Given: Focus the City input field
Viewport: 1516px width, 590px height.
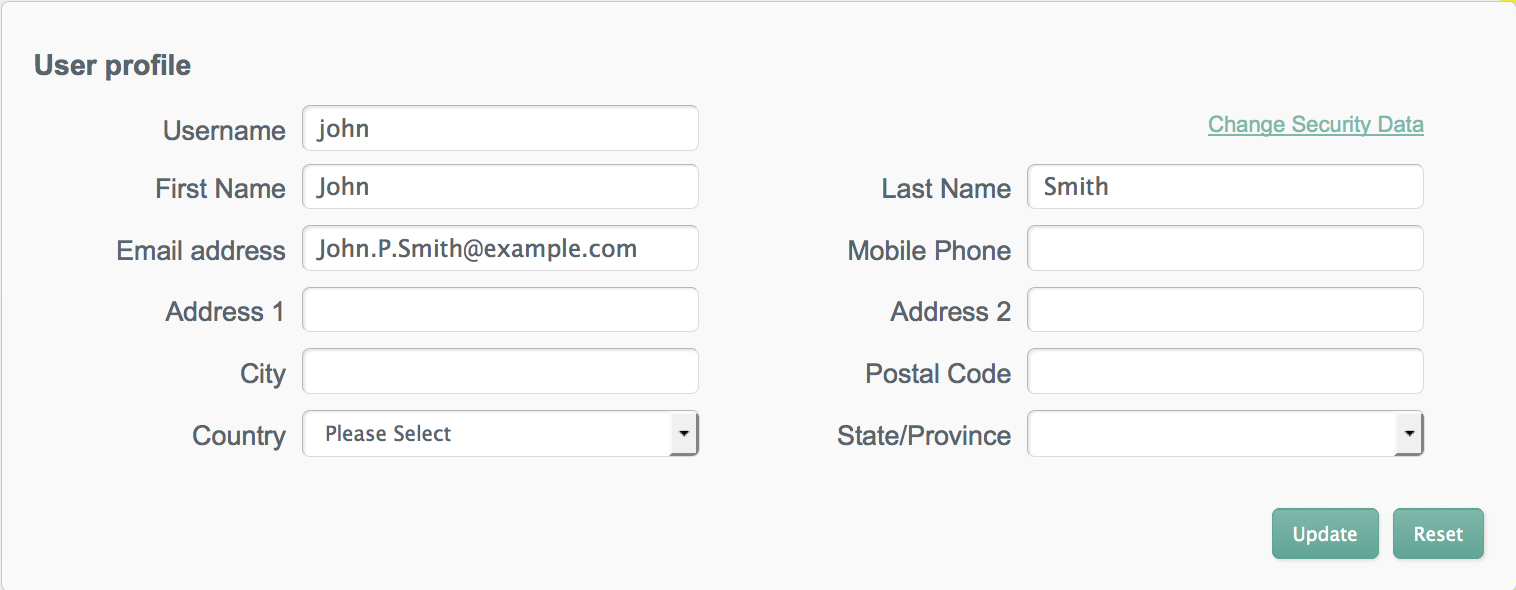Looking at the screenshot, I should coord(500,371).
